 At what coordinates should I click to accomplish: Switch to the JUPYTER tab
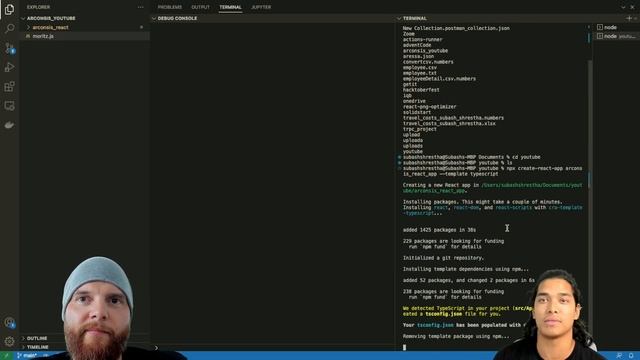pos(261,7)
